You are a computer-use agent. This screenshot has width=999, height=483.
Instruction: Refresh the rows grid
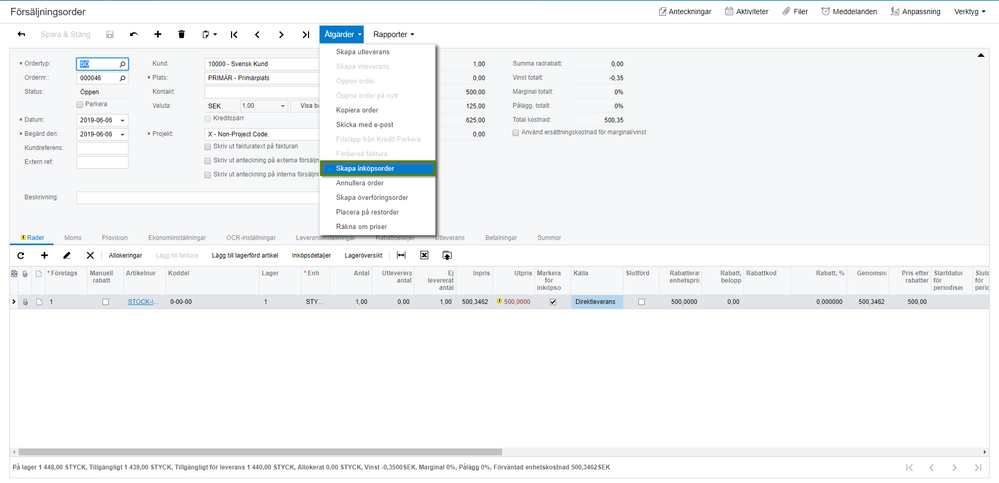tap(20, 256)
